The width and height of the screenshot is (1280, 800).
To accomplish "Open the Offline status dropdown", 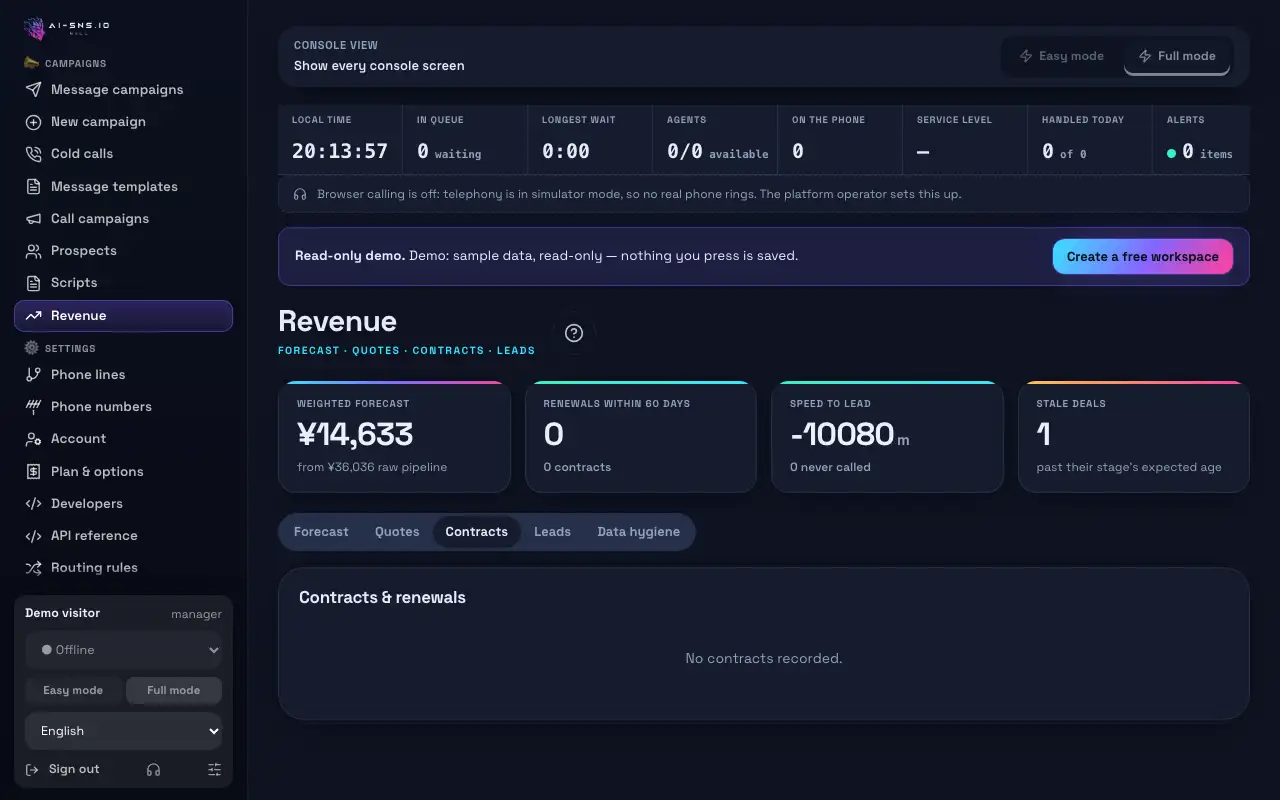I will coord(124,650).
